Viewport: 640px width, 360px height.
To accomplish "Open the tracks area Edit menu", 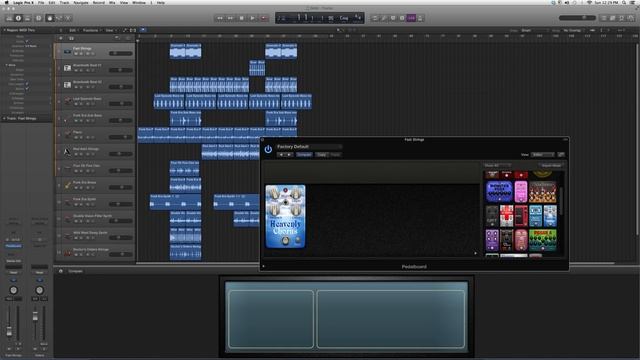I will [x=73, y=30].
